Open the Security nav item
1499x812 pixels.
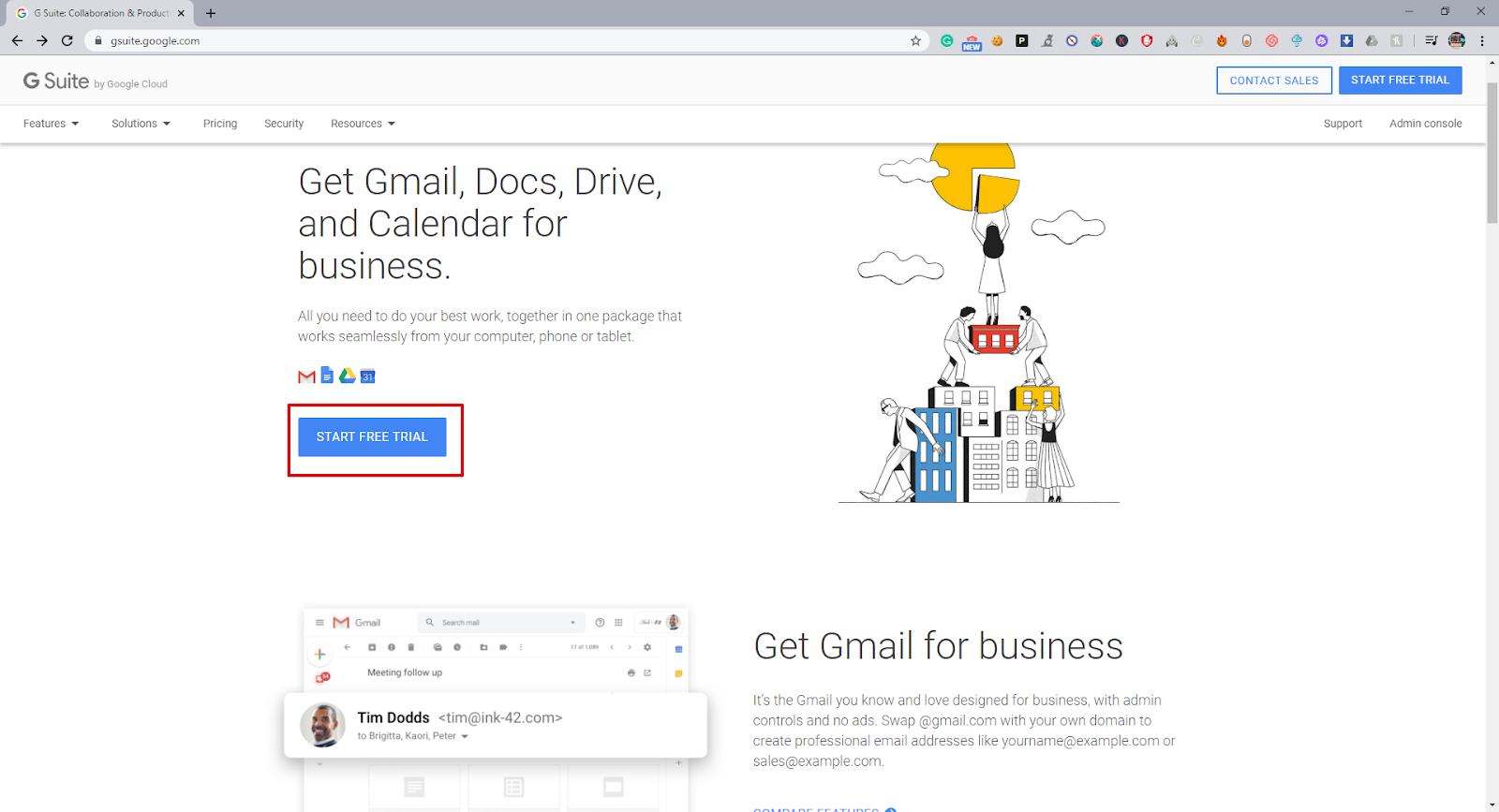pyautogui.click(x=284, y=124)
